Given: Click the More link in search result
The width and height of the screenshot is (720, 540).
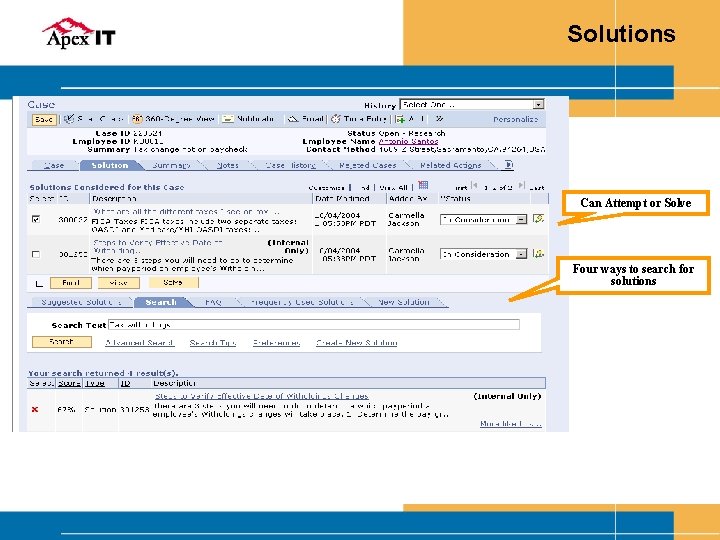Looking at the screenshot, I should [511, 423].
